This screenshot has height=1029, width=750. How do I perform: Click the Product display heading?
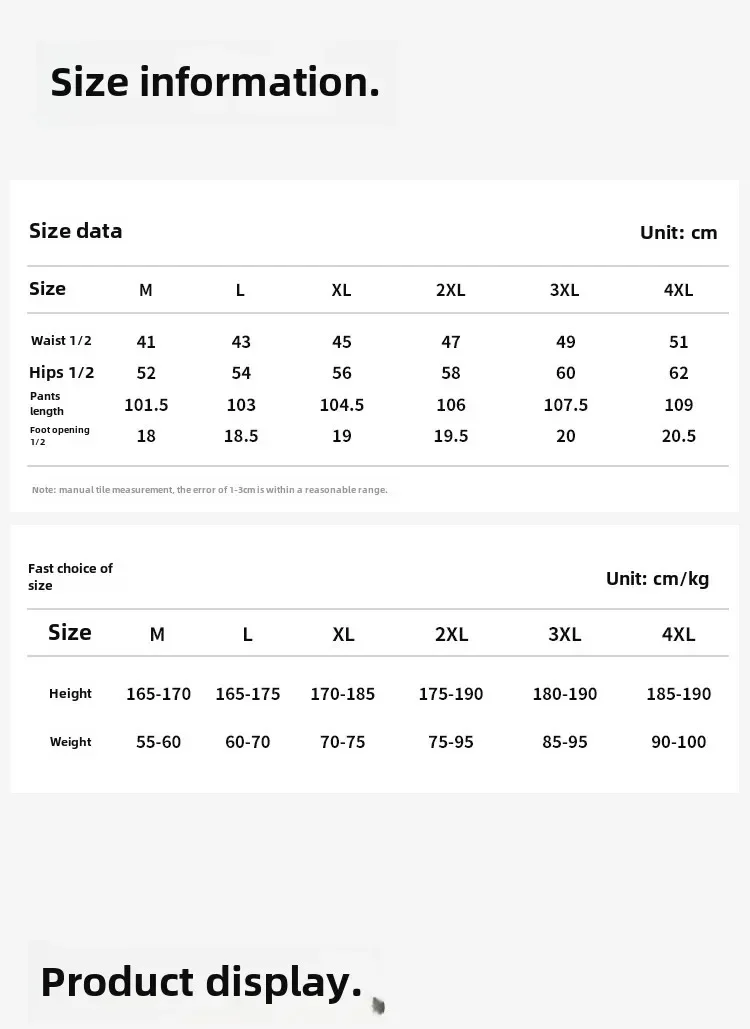pos(201,982)
